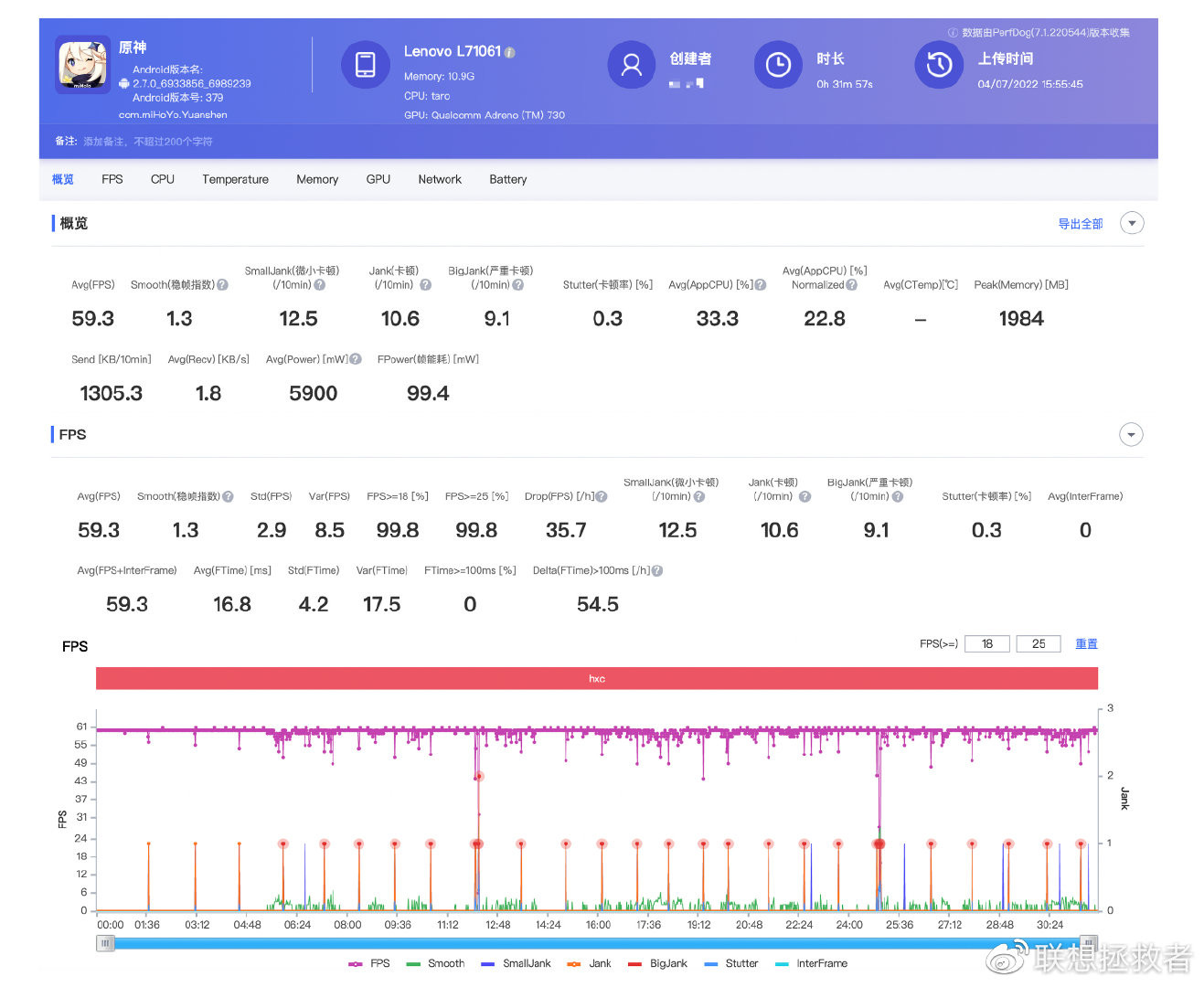Image resolution: width=1204 pixels, height=987 pixels.
Task: Click the red hxc label bar
Action: tap(597, 678)
